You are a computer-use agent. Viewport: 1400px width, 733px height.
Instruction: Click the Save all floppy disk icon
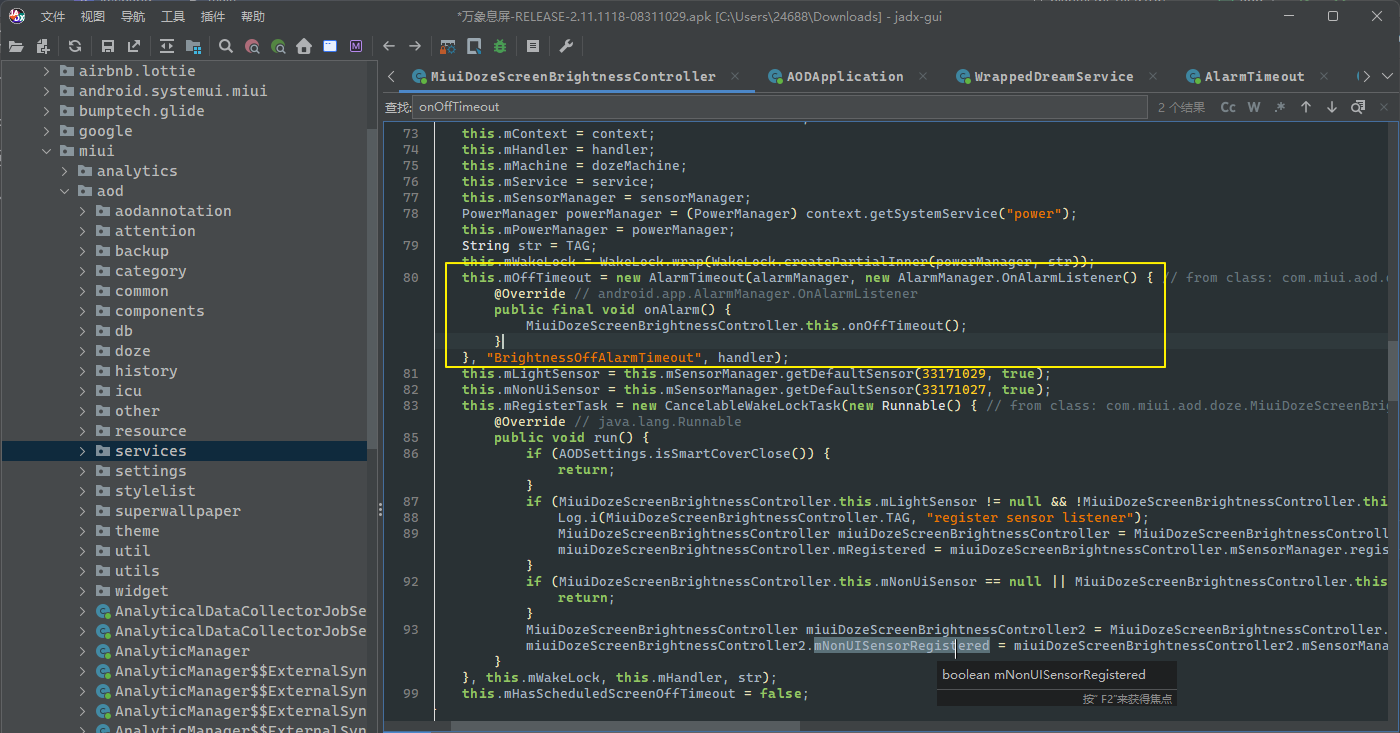pyautogui.click(x=107, y=46)
